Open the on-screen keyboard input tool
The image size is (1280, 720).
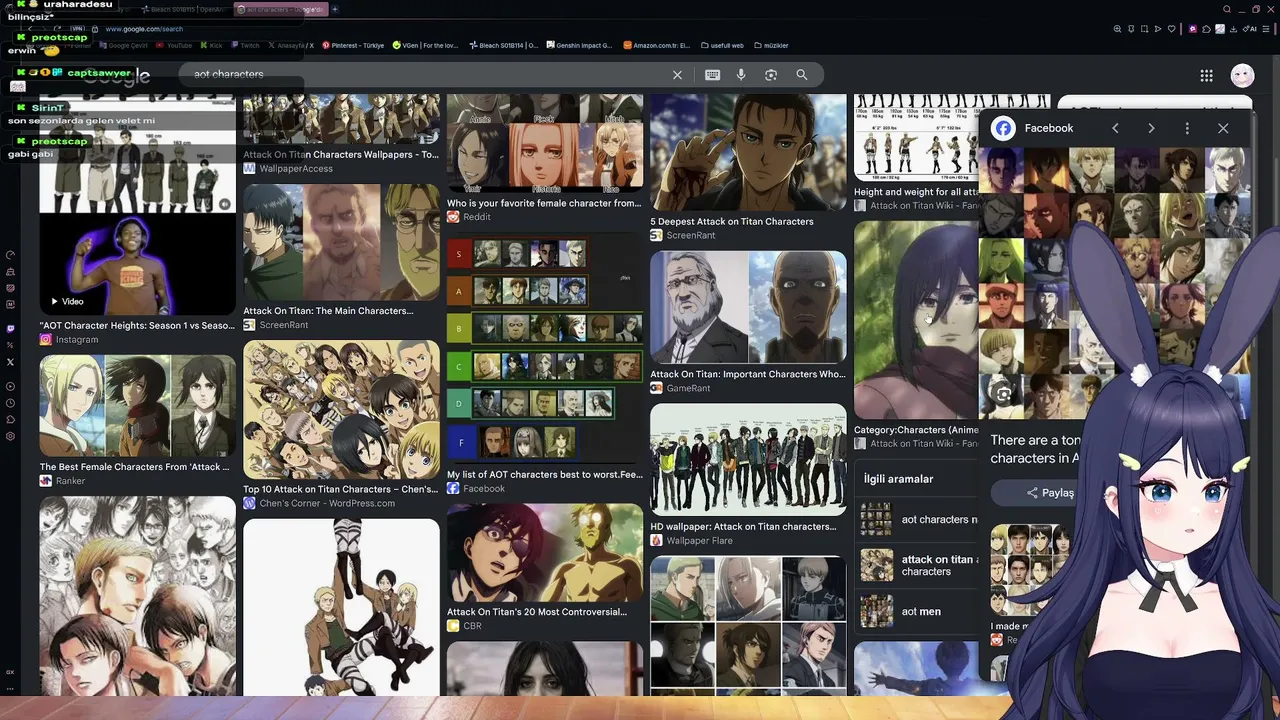click(x=713, y=75)
